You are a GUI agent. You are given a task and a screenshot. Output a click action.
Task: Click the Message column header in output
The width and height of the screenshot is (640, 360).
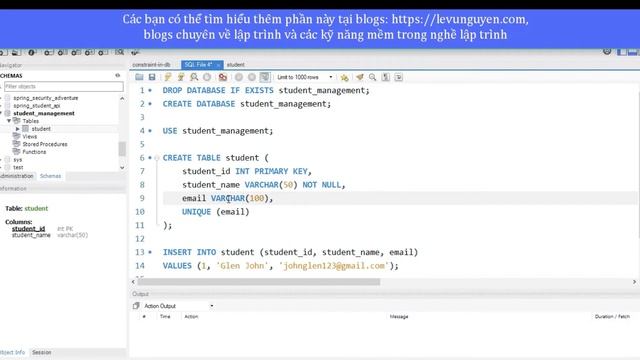coord(399,316)
